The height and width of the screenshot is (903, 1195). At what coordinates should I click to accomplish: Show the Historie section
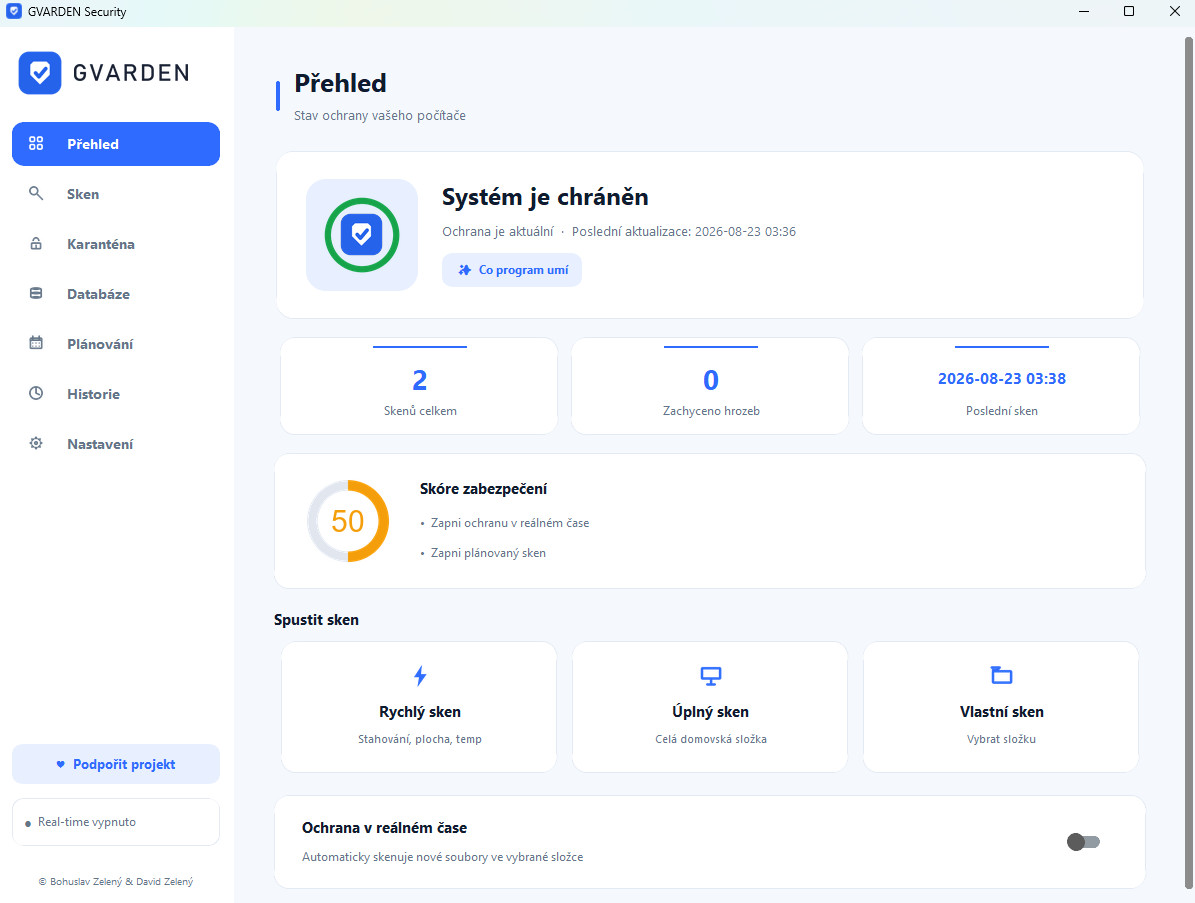click(116, 393)
